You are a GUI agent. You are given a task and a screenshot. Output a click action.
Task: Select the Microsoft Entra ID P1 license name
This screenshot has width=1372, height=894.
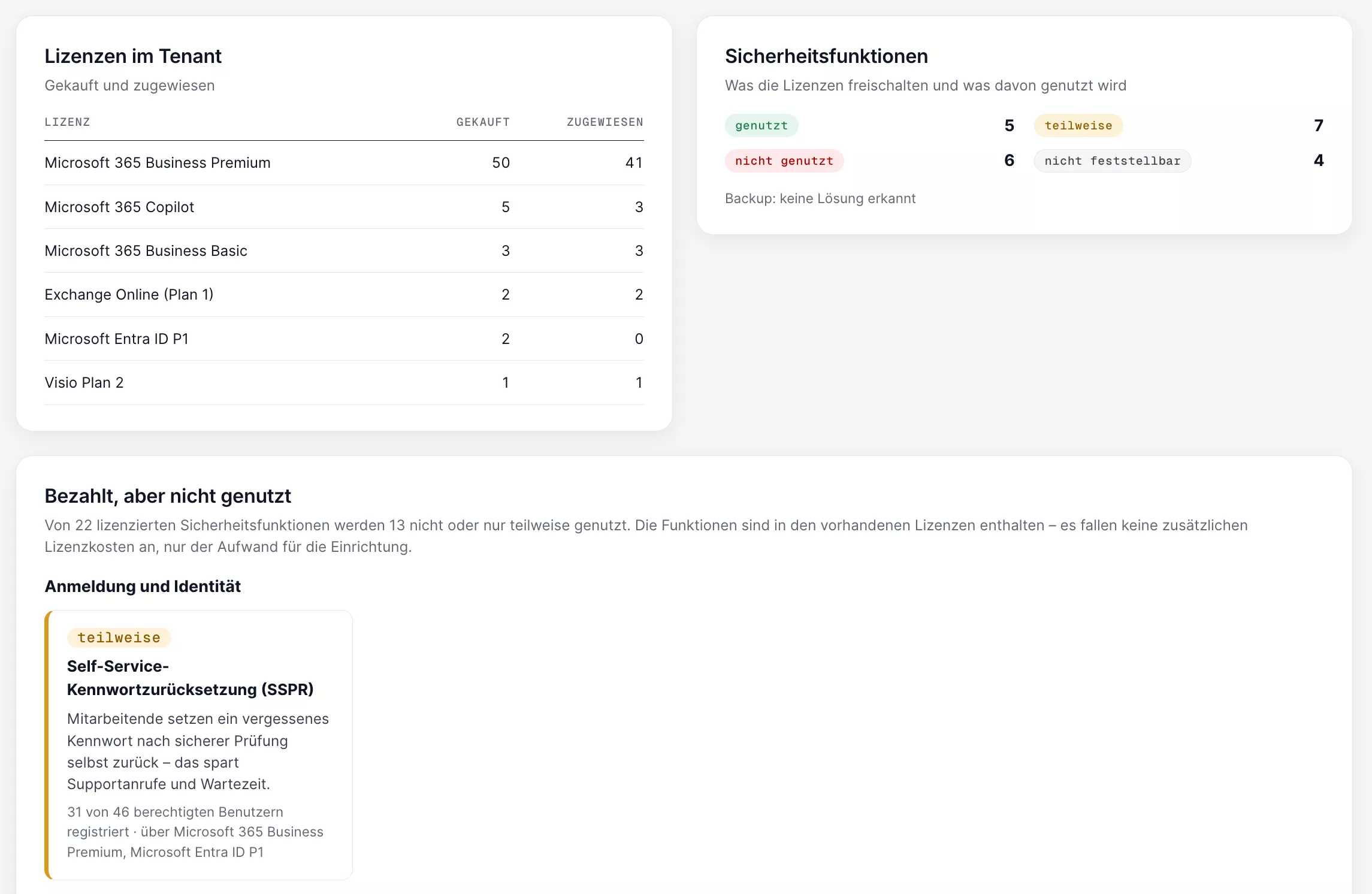coord(117,339)
